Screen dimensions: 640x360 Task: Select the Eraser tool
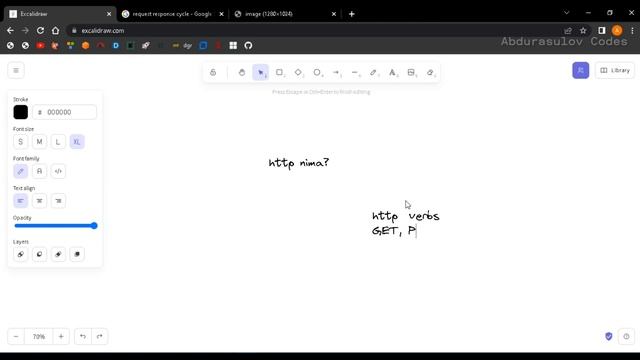pos(430,72)
